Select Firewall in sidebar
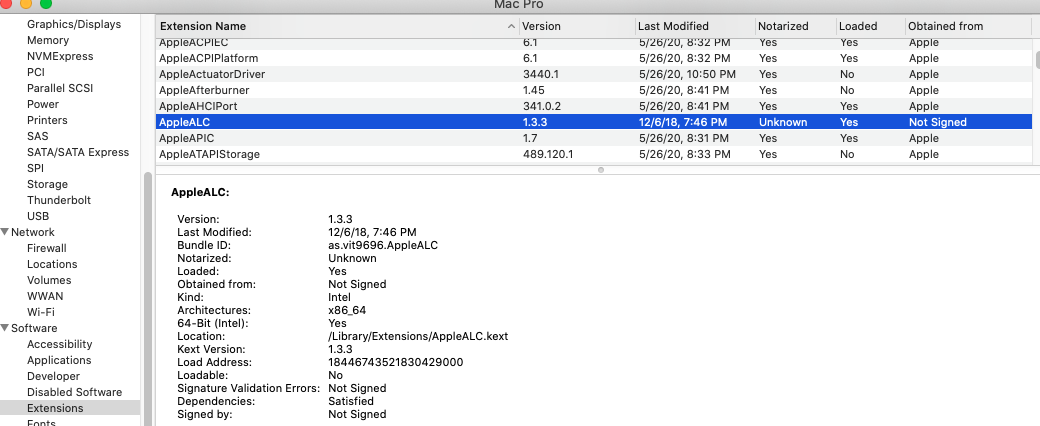The width and height of the screenshot is (1040, 426). tap(46, 248)
